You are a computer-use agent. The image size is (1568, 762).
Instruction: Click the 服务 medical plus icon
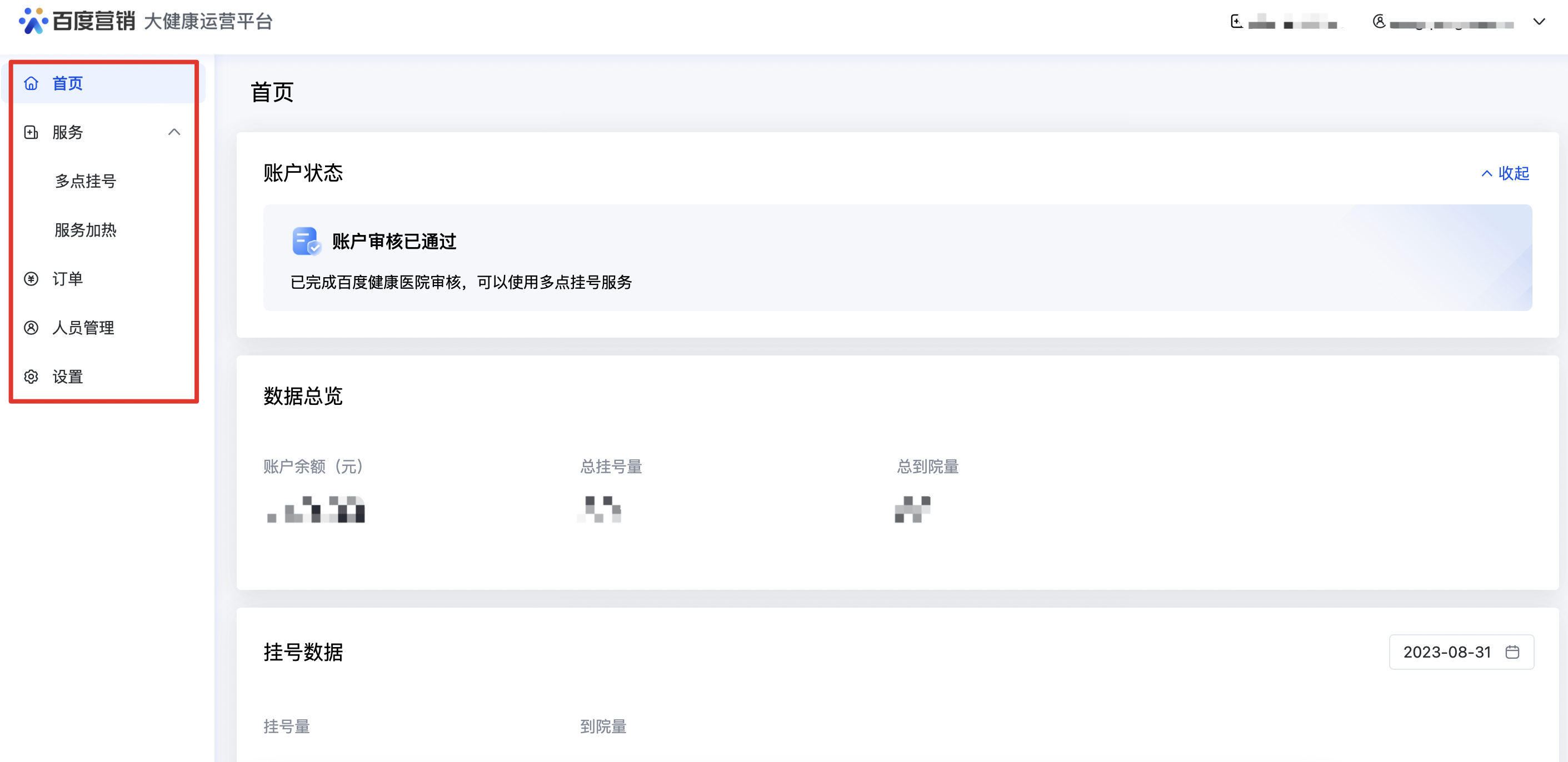click(31, 132)
